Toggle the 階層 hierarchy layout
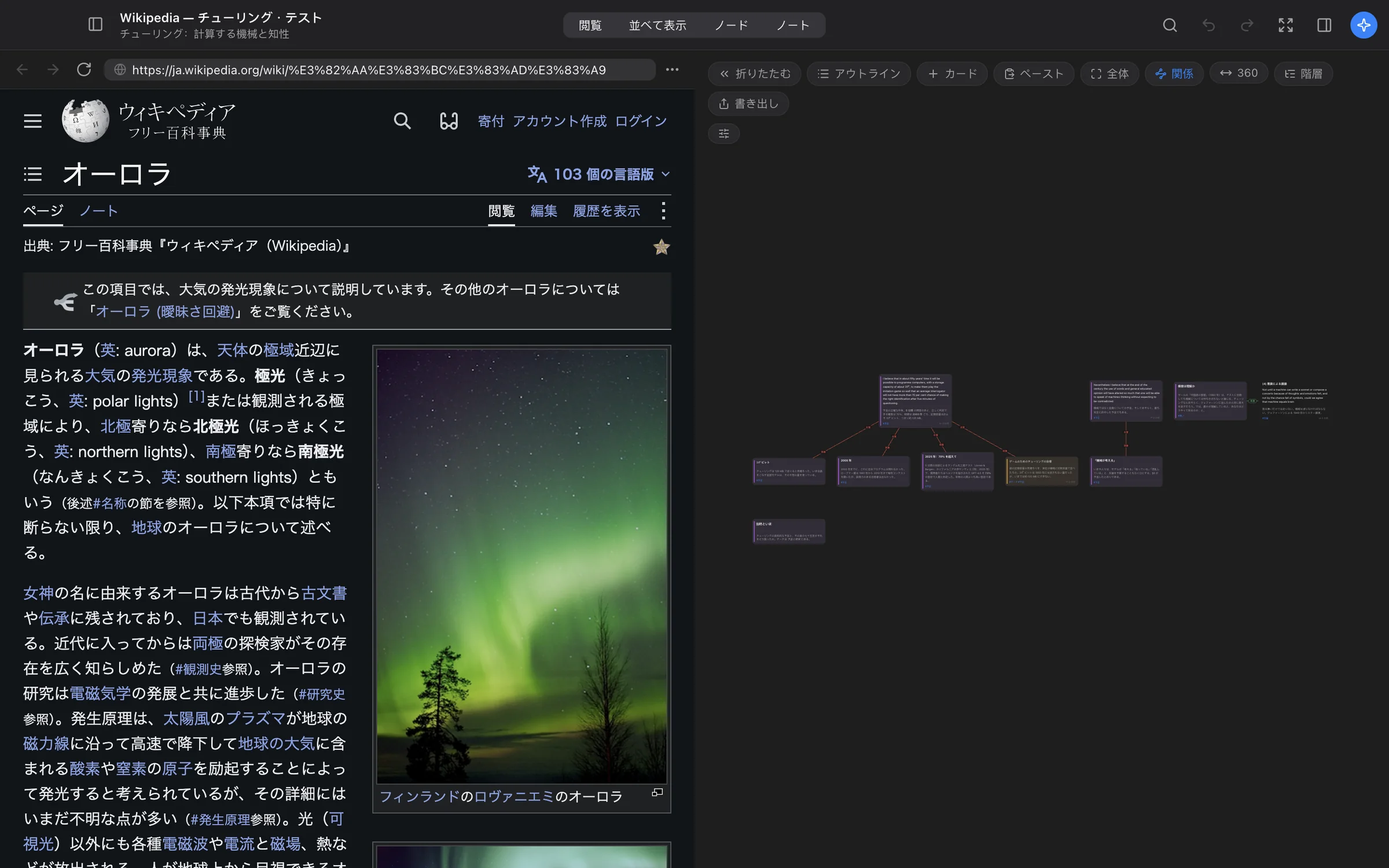Image resolution: width=1389 pixels, height=868 pixels. [1303, 73]
